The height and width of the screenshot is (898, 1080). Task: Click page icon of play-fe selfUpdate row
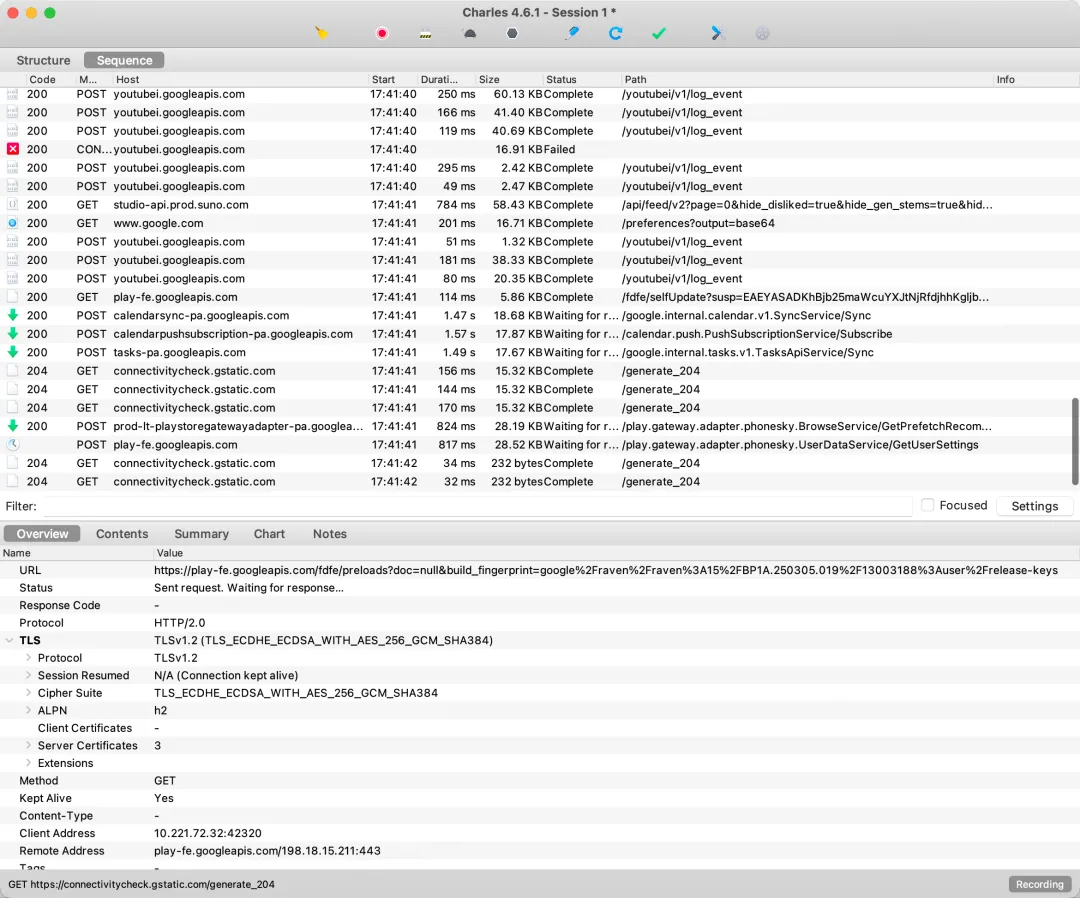pyautogui.click(x=12, y=297)
